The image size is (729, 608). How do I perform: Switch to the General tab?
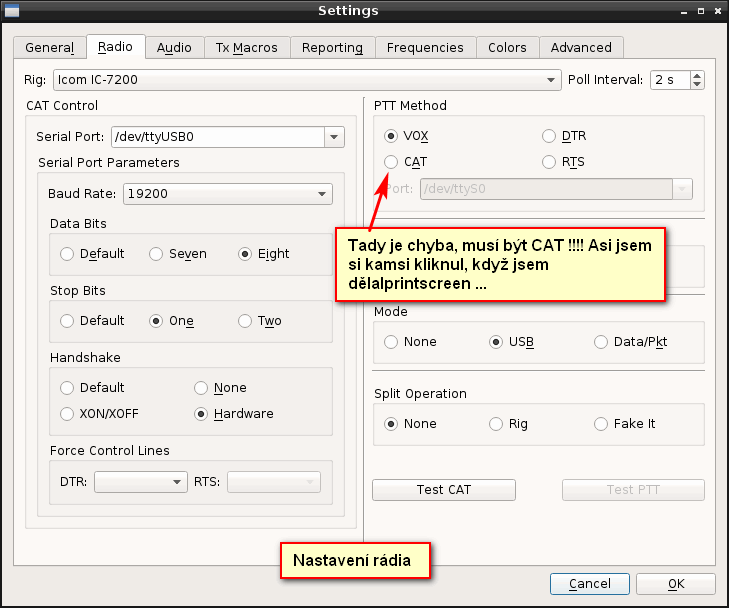[49, 47]
